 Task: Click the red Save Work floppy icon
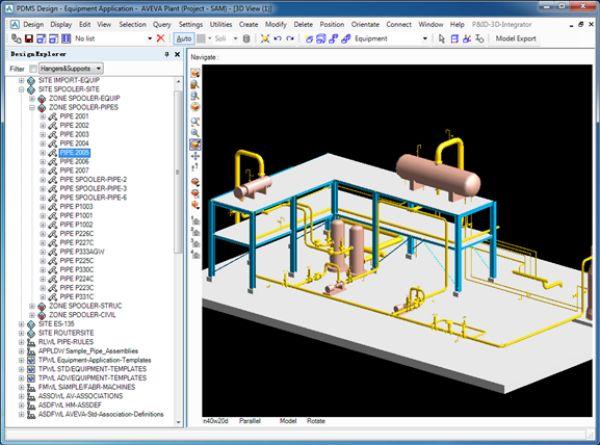tap(29, 39)
